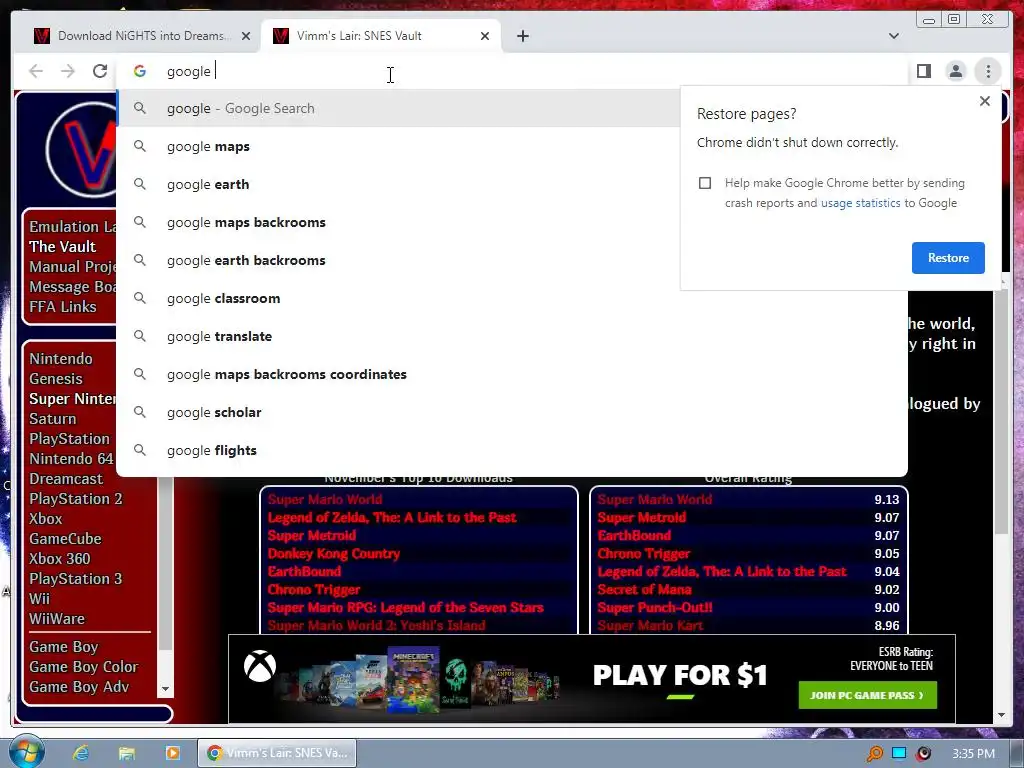1024x768 pixels.
Task: Enable sending crash reports checkbox
Action: tap(705, 183)
